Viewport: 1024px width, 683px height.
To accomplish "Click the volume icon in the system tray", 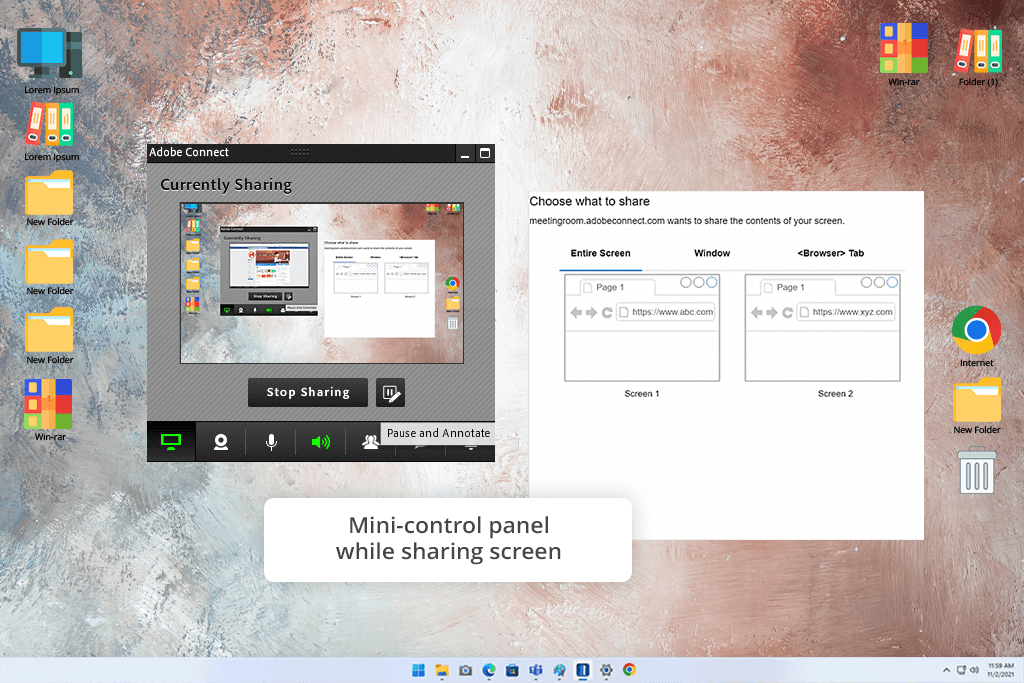I will pyautogui.click(x=974, y=671).
